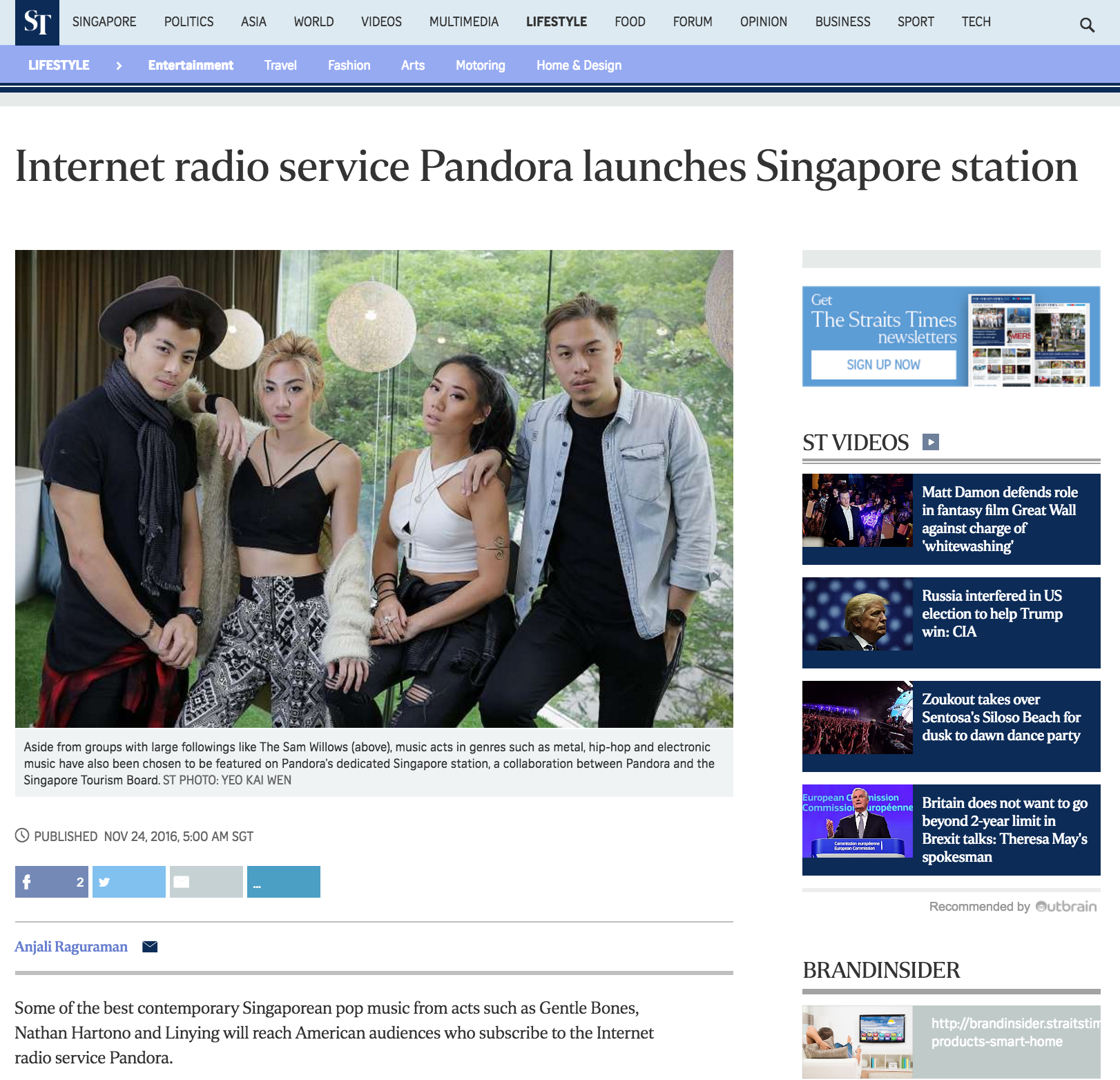Click the smart home BrandInsider thumbnail
The width and height of the screenshot is (1120, 1080).
point(858,1042)
